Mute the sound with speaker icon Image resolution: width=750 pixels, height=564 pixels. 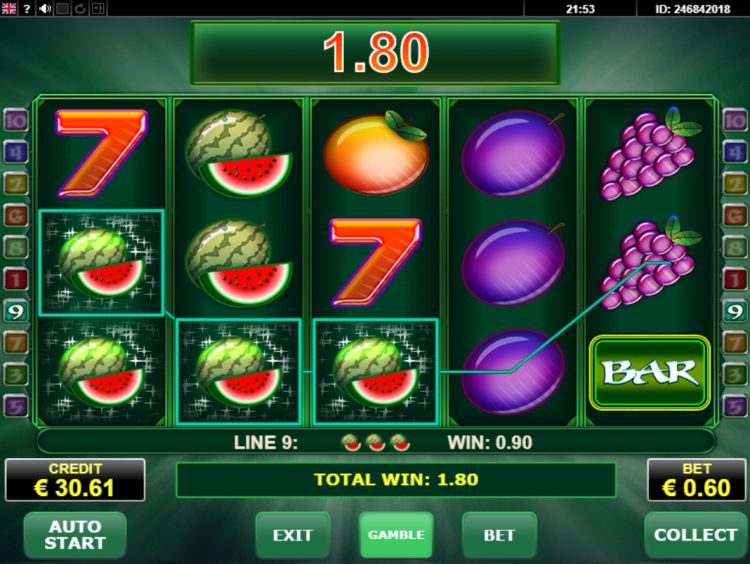point(44,8)
